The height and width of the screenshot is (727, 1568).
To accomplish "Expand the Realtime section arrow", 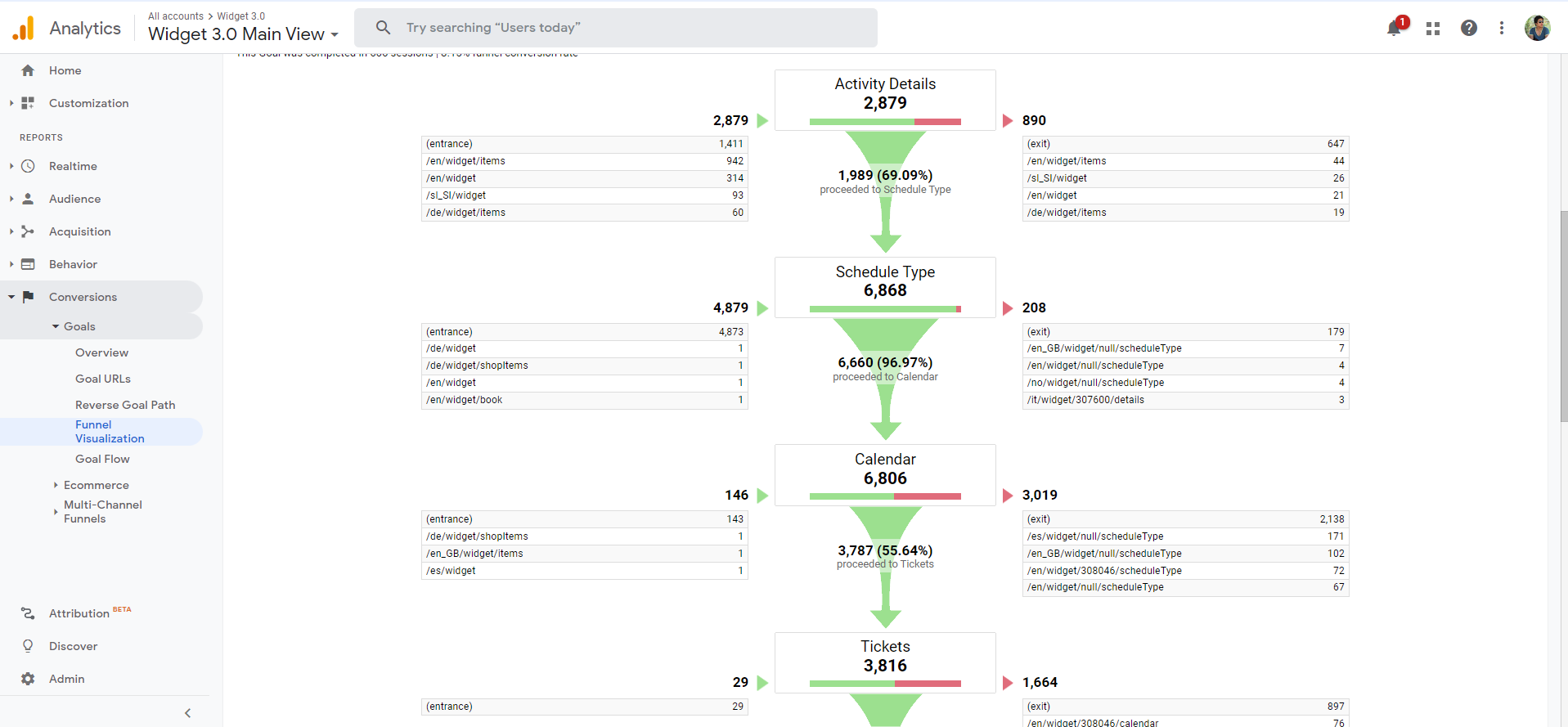I will 11,166.
